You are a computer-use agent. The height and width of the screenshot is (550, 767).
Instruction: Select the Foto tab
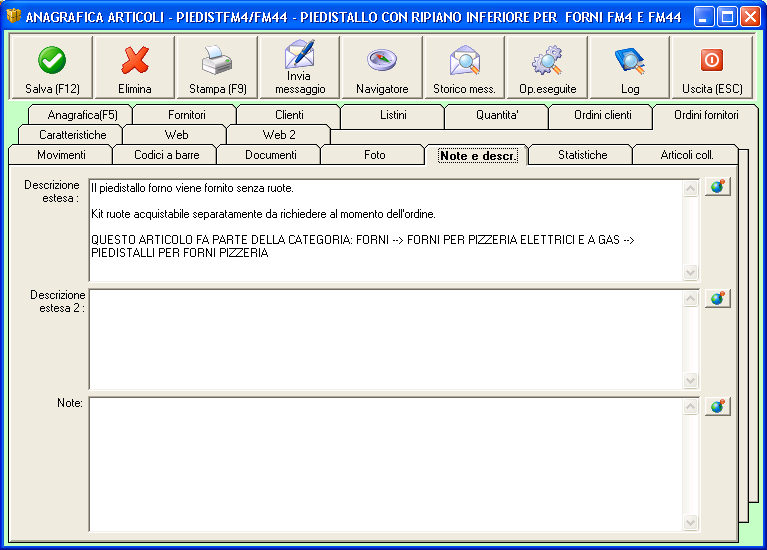coord(374,155)
